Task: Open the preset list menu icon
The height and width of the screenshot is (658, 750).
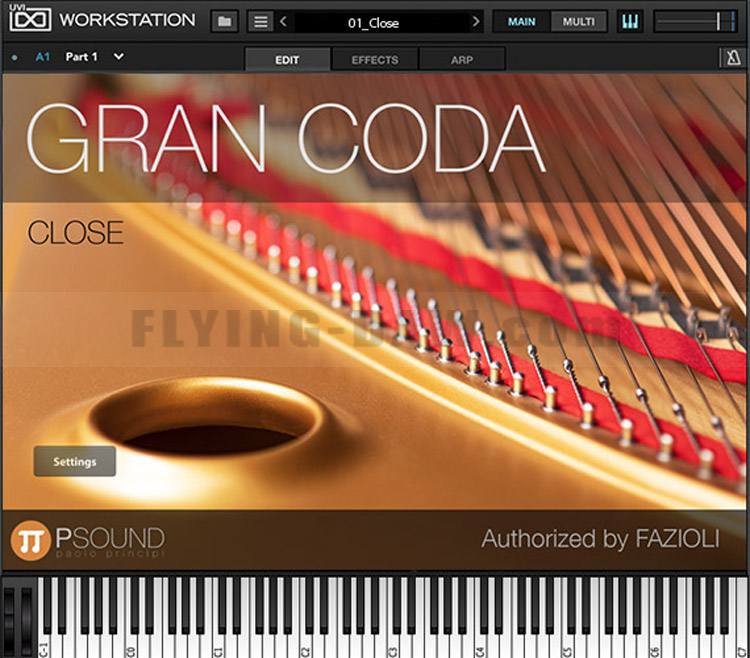Action: [x=261, y=22]
